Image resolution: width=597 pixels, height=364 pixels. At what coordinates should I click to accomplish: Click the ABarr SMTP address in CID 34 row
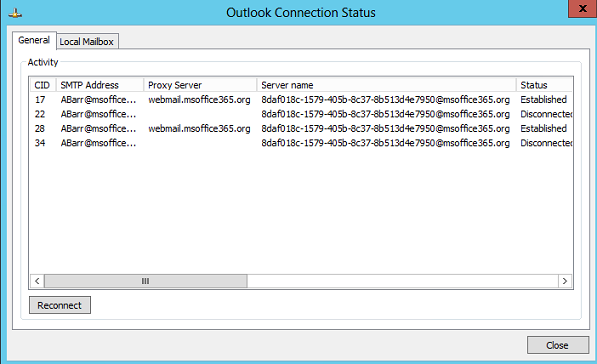(98, 143)
